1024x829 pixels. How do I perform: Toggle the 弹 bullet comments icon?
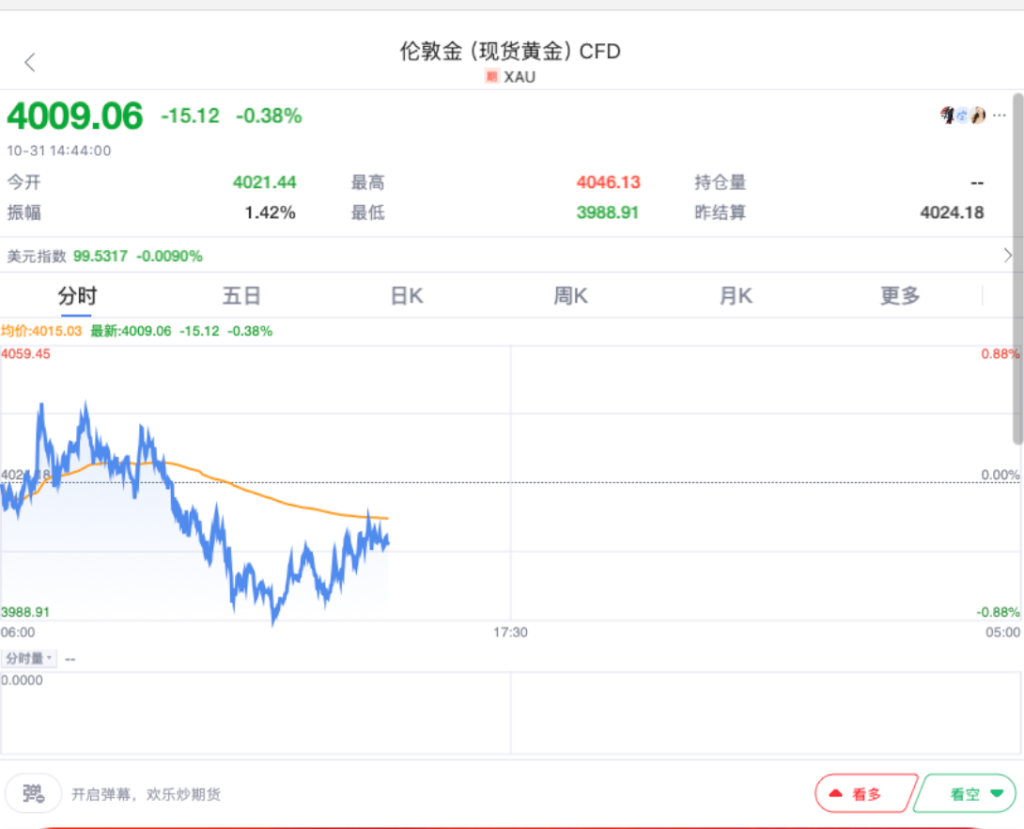[x=34, y=794]
